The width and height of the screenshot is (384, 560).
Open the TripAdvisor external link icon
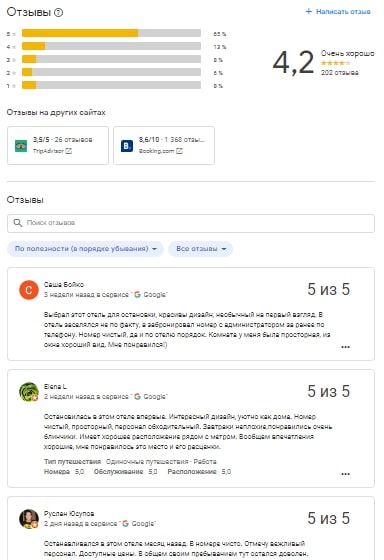tap(69, 151)
